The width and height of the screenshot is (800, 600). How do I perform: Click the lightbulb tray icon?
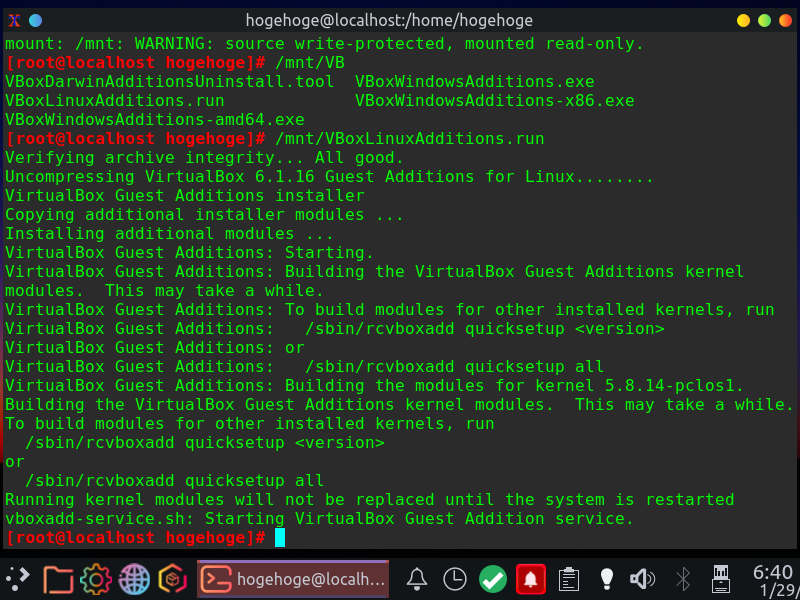pos(606,579)
